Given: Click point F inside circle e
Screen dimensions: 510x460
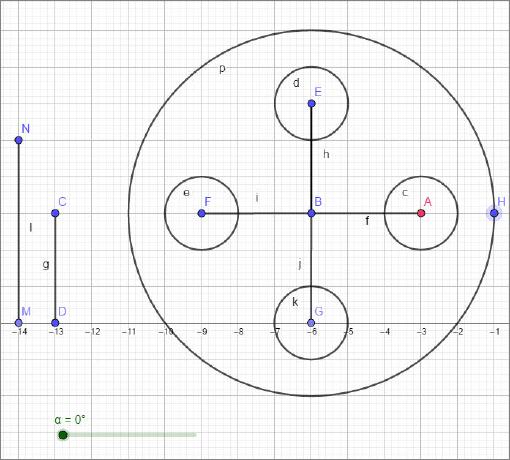Looking at the screenshot, I should pyautogui.click(x=201, y=213).
